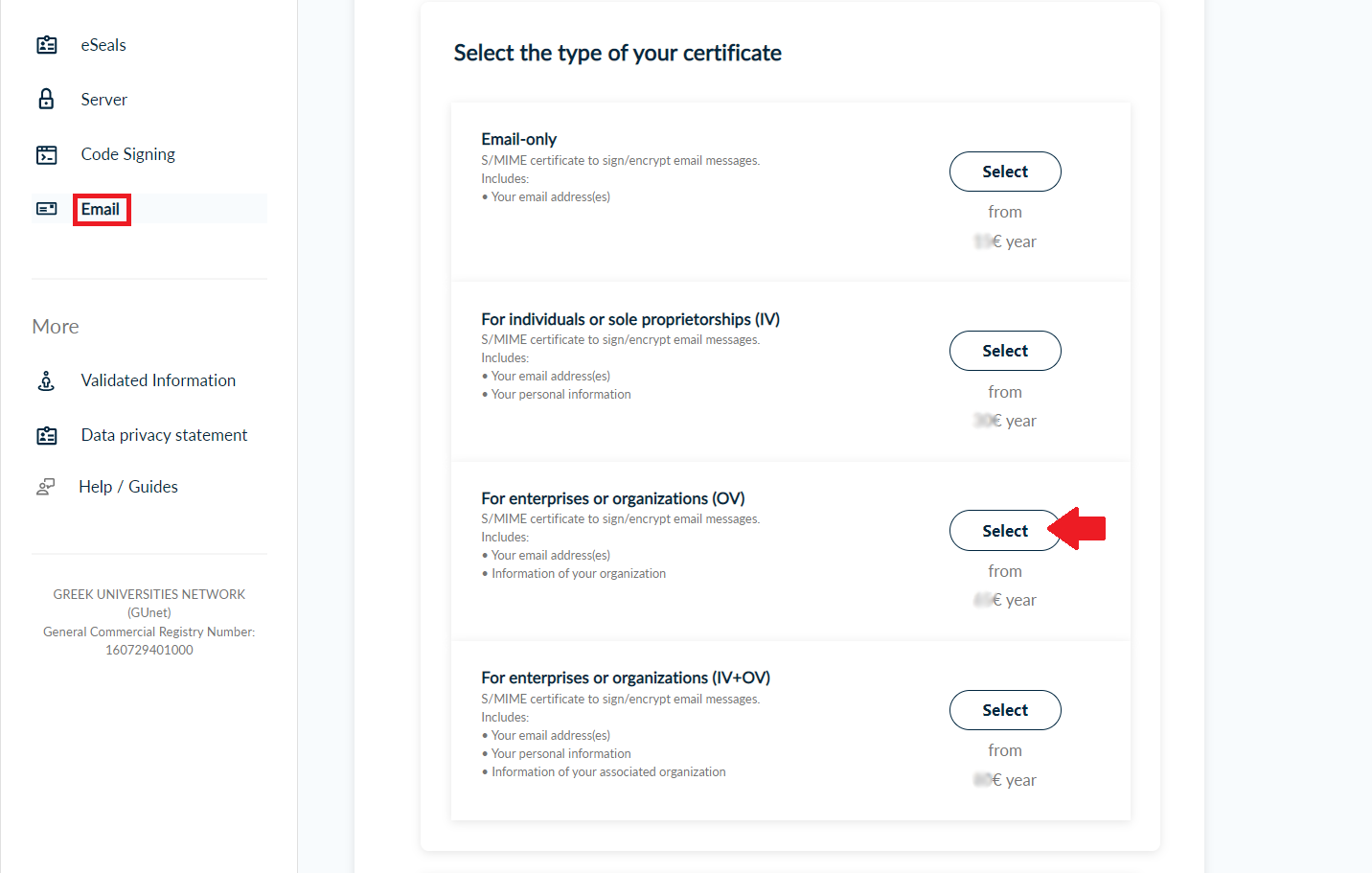Click the Validated Information person icon
The width and height of the screenshot is (1372, 873).
pos(46,380)
